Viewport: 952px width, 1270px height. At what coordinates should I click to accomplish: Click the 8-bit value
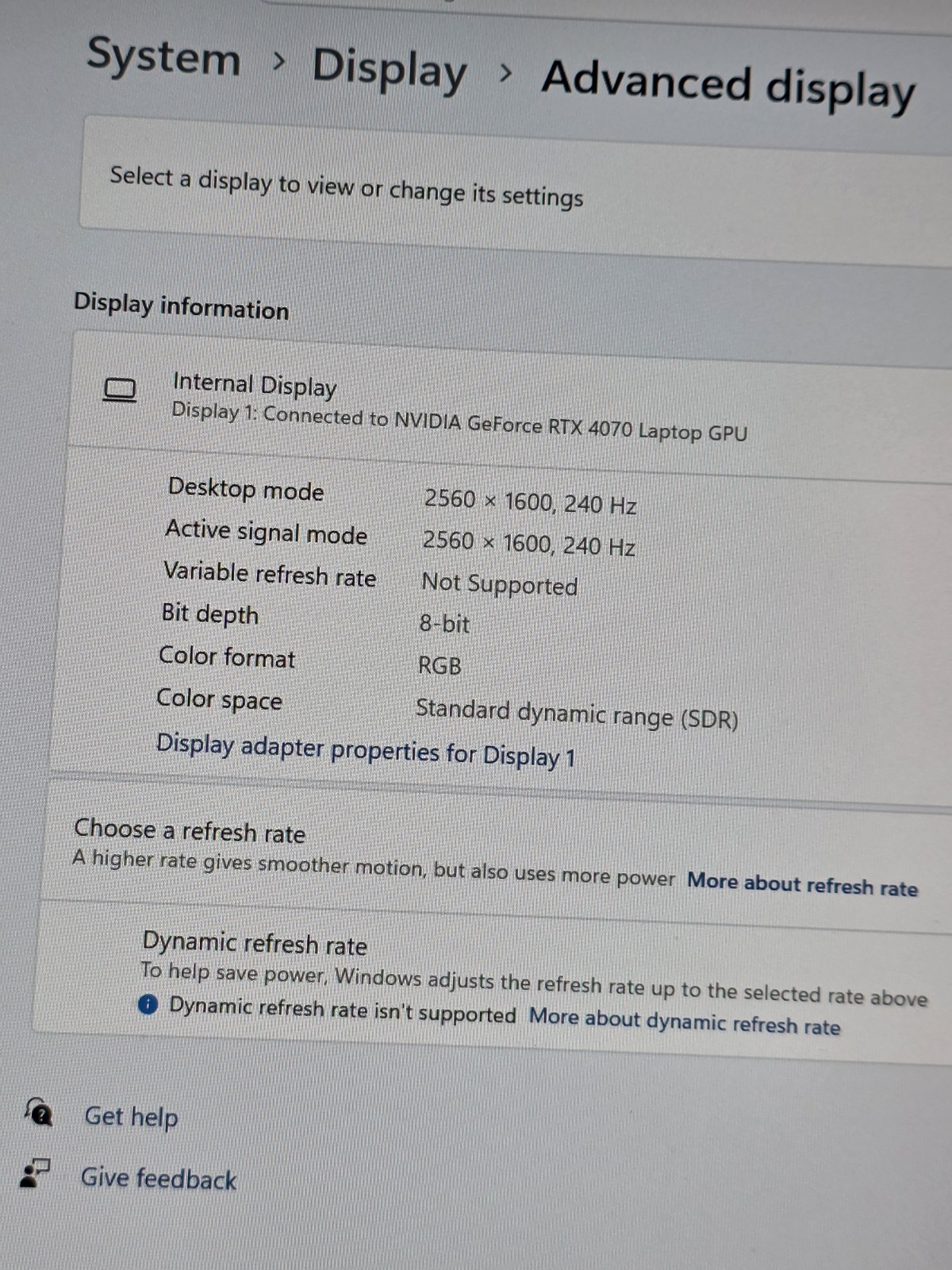click(444, 624)
